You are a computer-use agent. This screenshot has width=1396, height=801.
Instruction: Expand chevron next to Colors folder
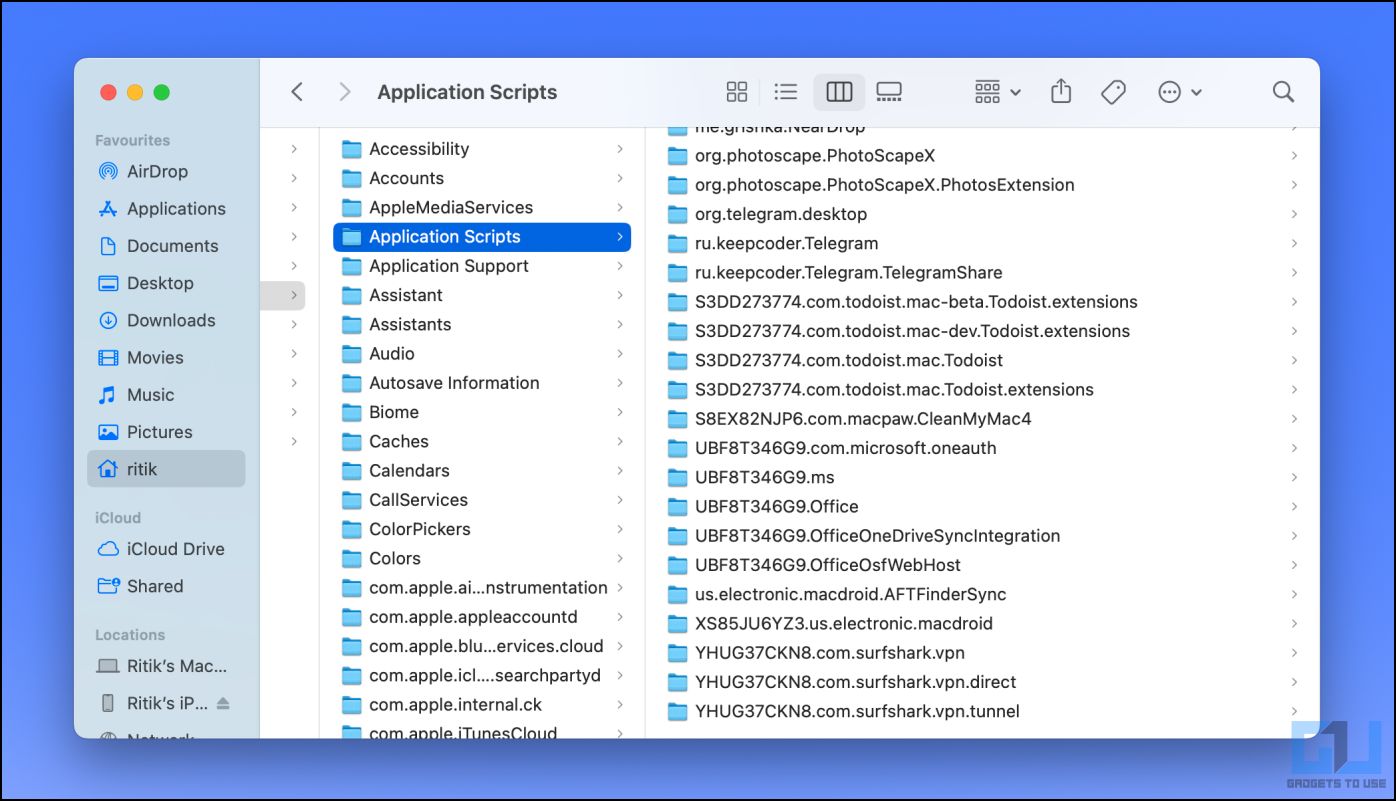[x=620, y=558]
